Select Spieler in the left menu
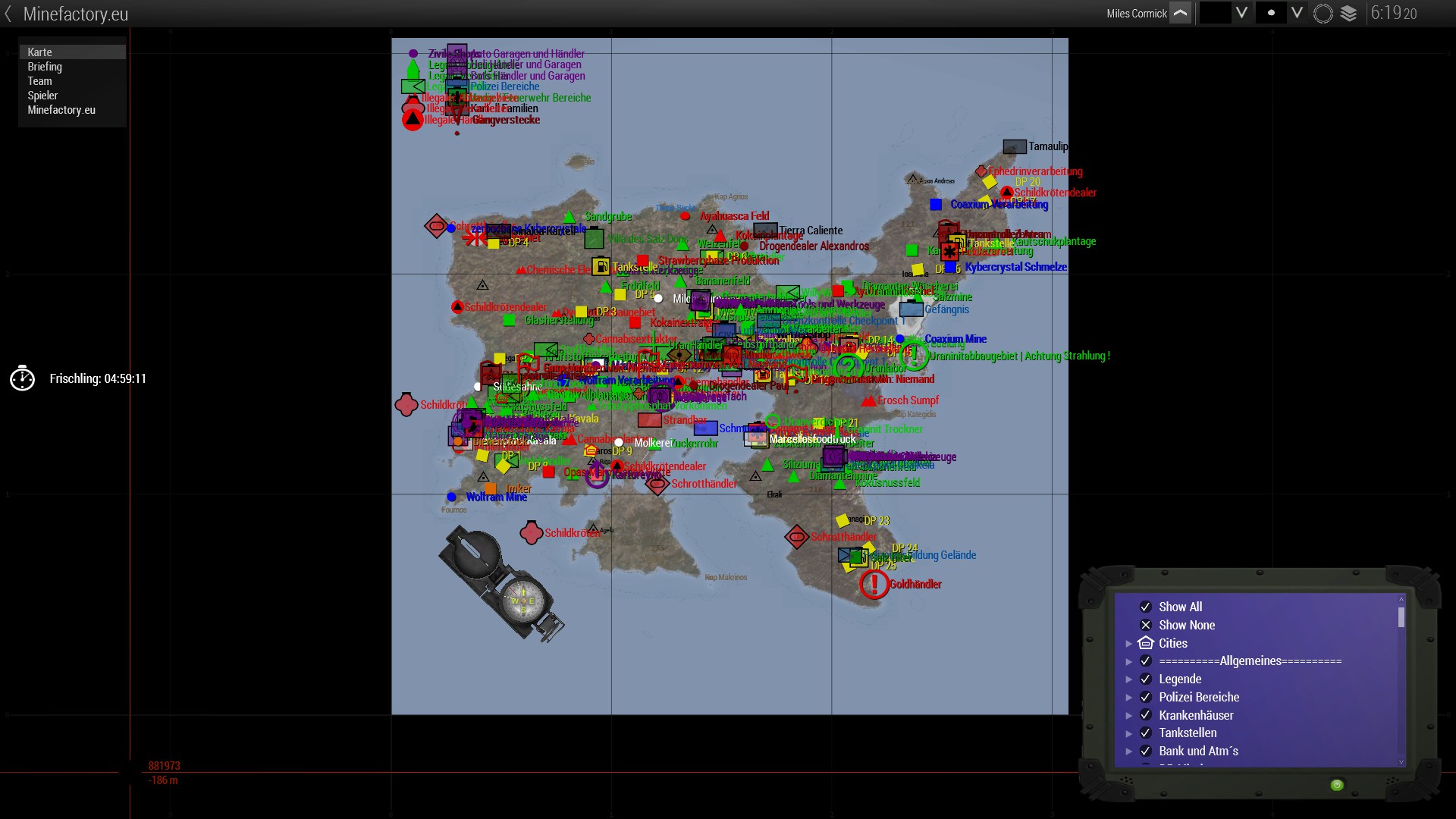1456x819 pixels. point(42,96)
